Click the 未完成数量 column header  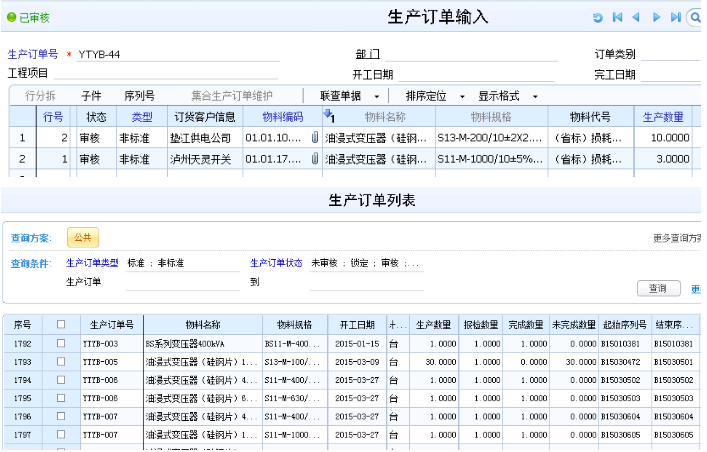(x=574, y=324)
